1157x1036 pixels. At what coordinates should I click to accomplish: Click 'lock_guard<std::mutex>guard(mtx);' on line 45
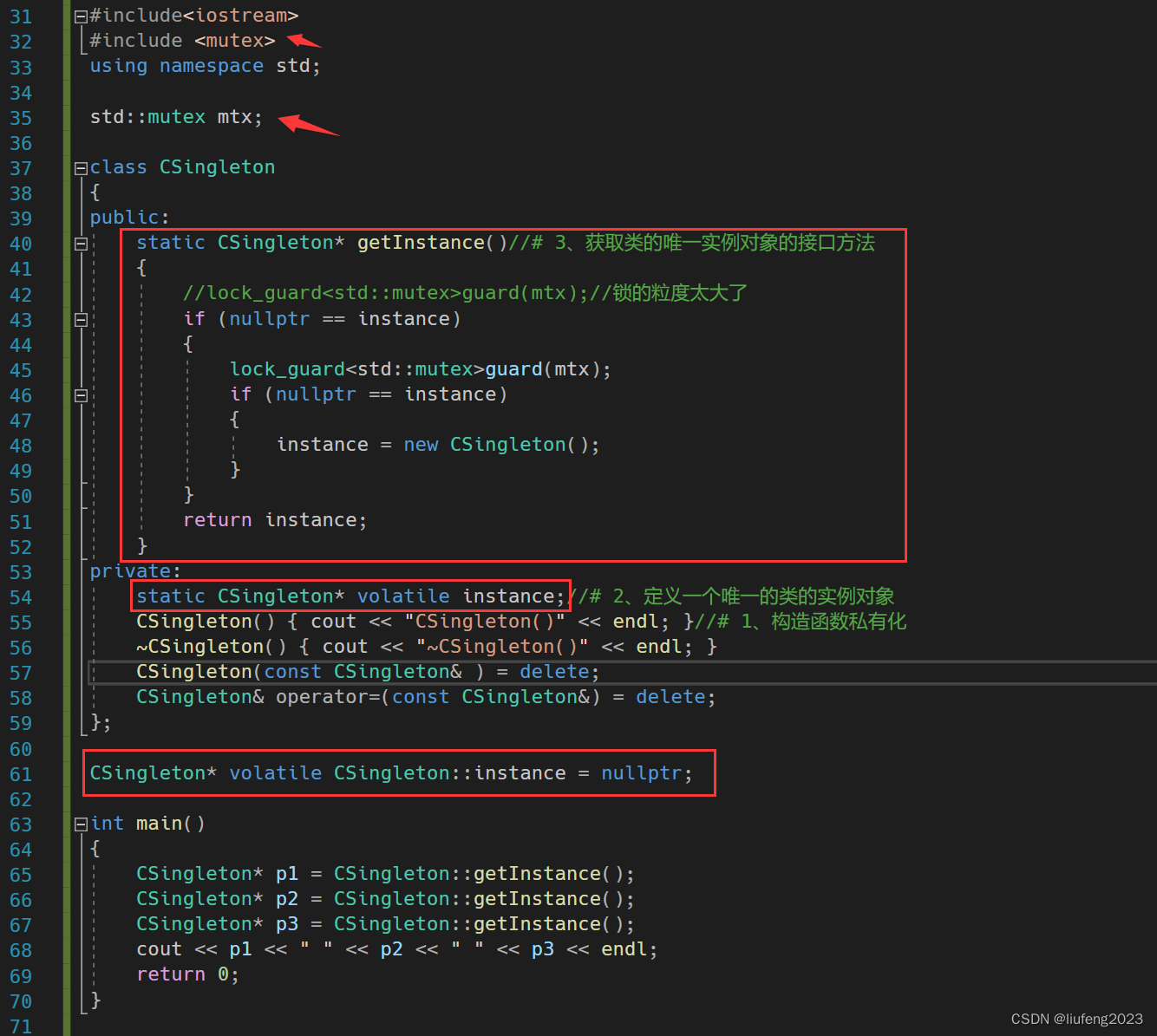click(421, 369)
